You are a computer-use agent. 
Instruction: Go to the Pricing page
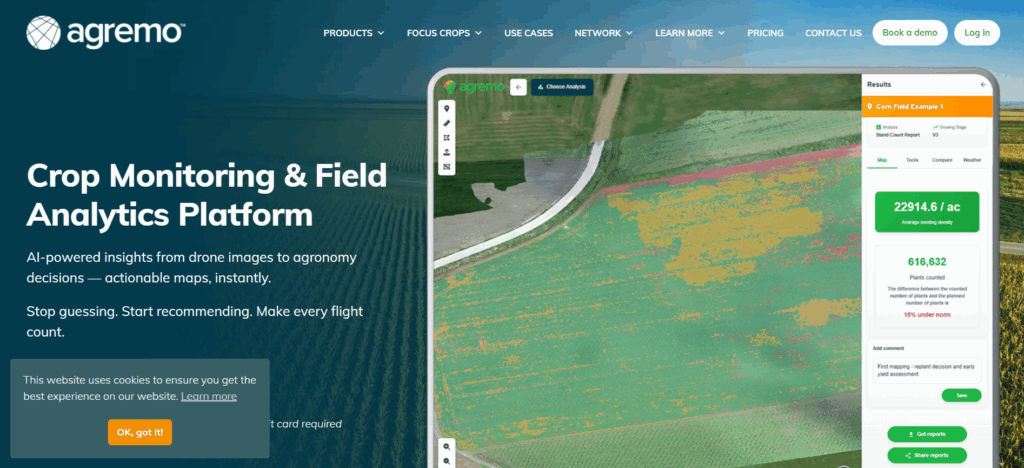coord(765,33)
